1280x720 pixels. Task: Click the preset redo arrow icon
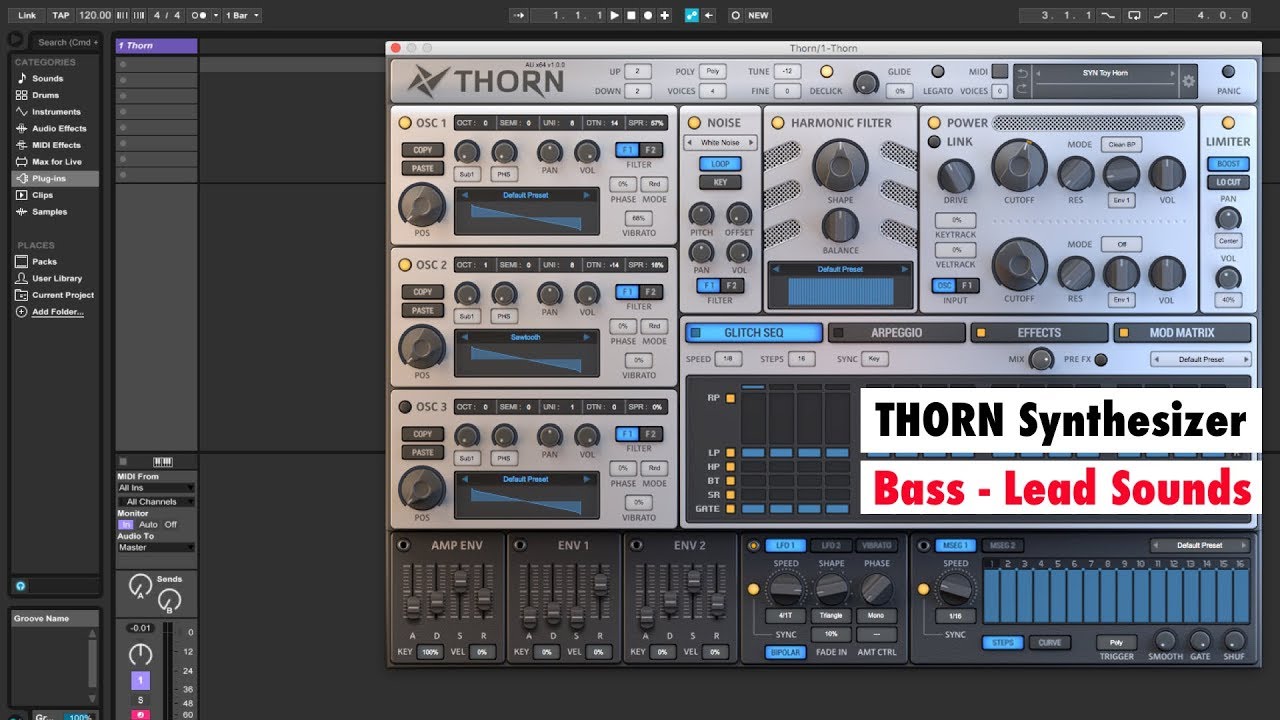(x=1021, y=89)
